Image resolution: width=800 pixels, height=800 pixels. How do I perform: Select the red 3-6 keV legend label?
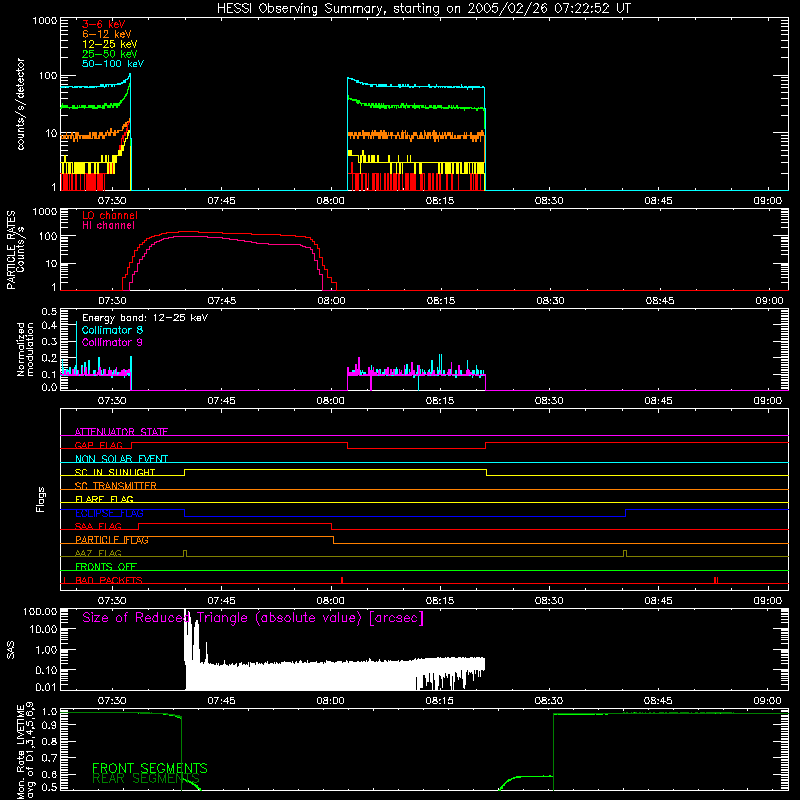pyautogui.click(x=104, y=24)
